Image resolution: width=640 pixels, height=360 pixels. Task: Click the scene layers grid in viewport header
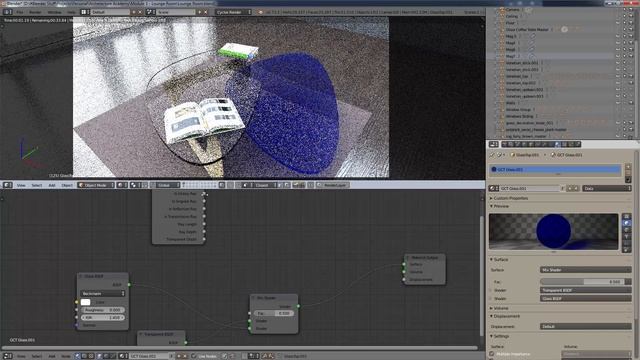pos(199,185)
